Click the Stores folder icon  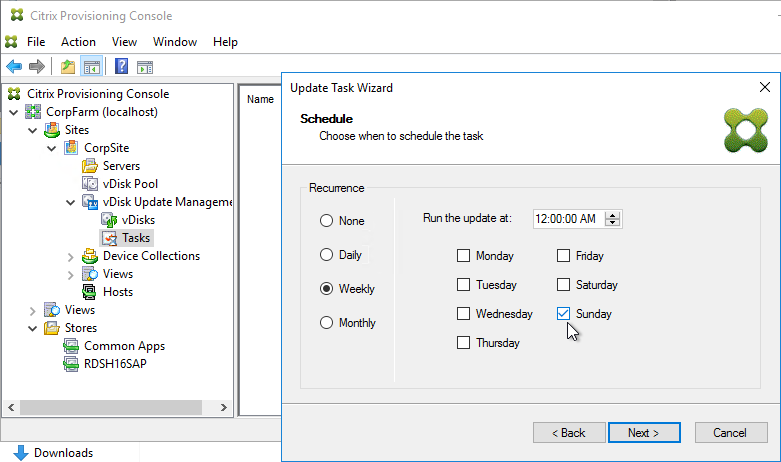coord(52,328)
